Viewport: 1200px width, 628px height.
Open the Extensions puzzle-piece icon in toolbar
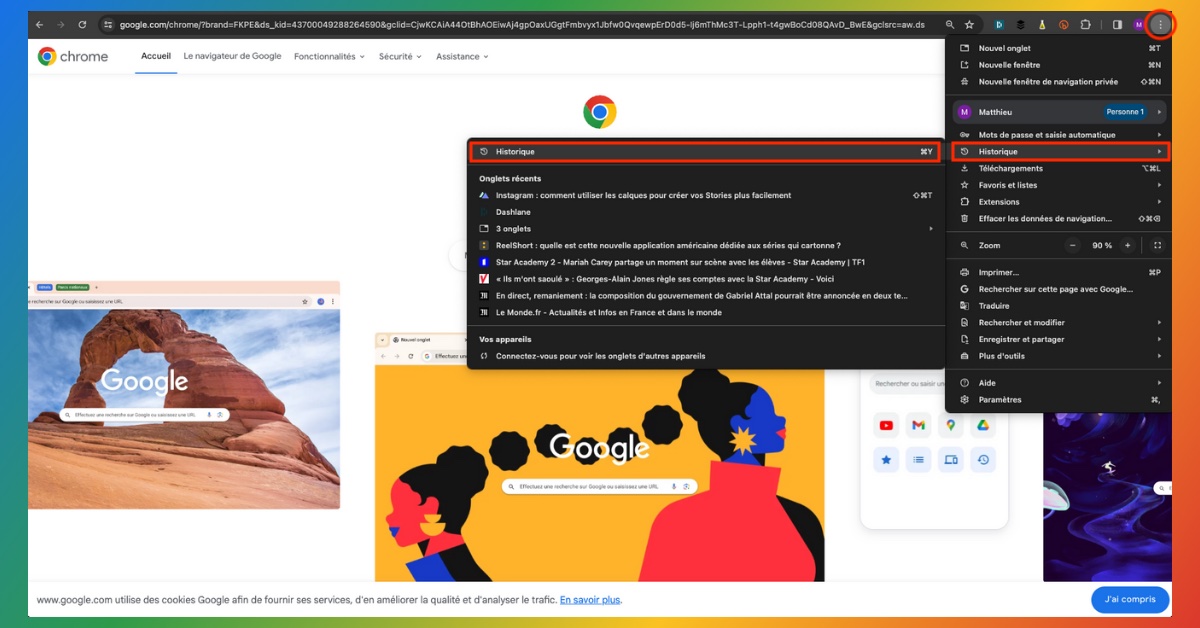point(1085,24)
